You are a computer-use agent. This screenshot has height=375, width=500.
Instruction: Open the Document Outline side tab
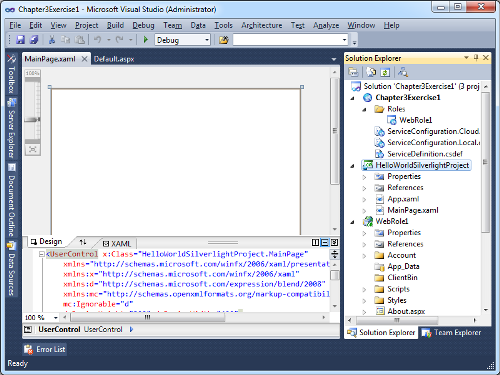[x=11, y=201]
